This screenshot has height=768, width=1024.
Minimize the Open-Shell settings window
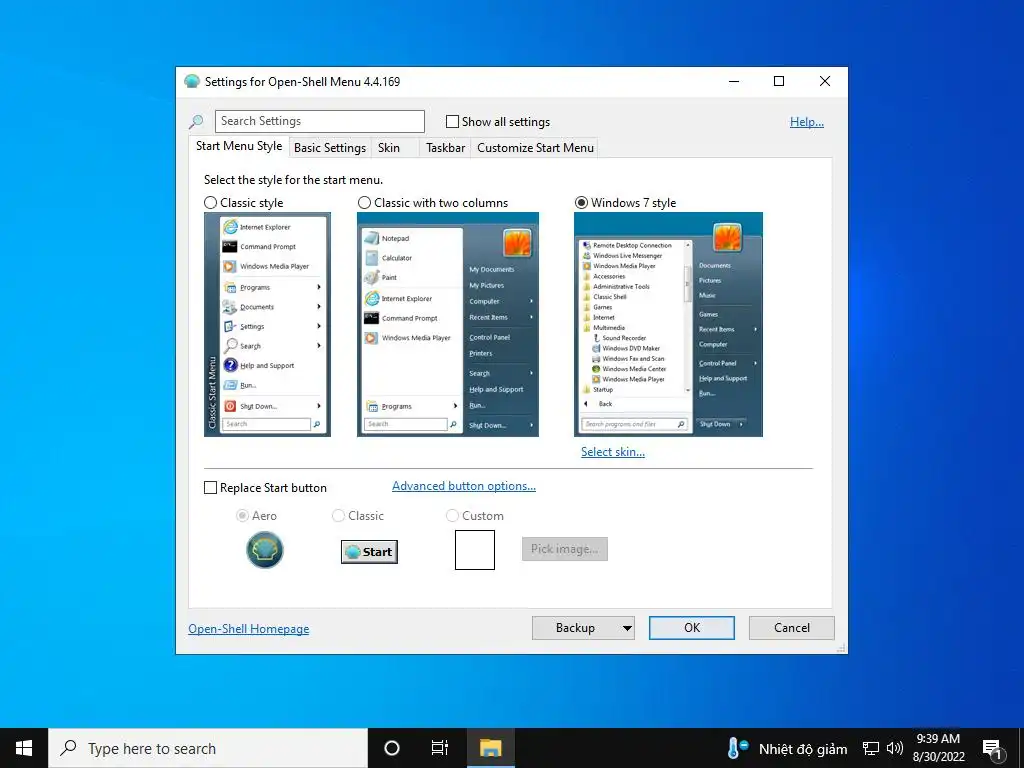[x=734, y=81]
